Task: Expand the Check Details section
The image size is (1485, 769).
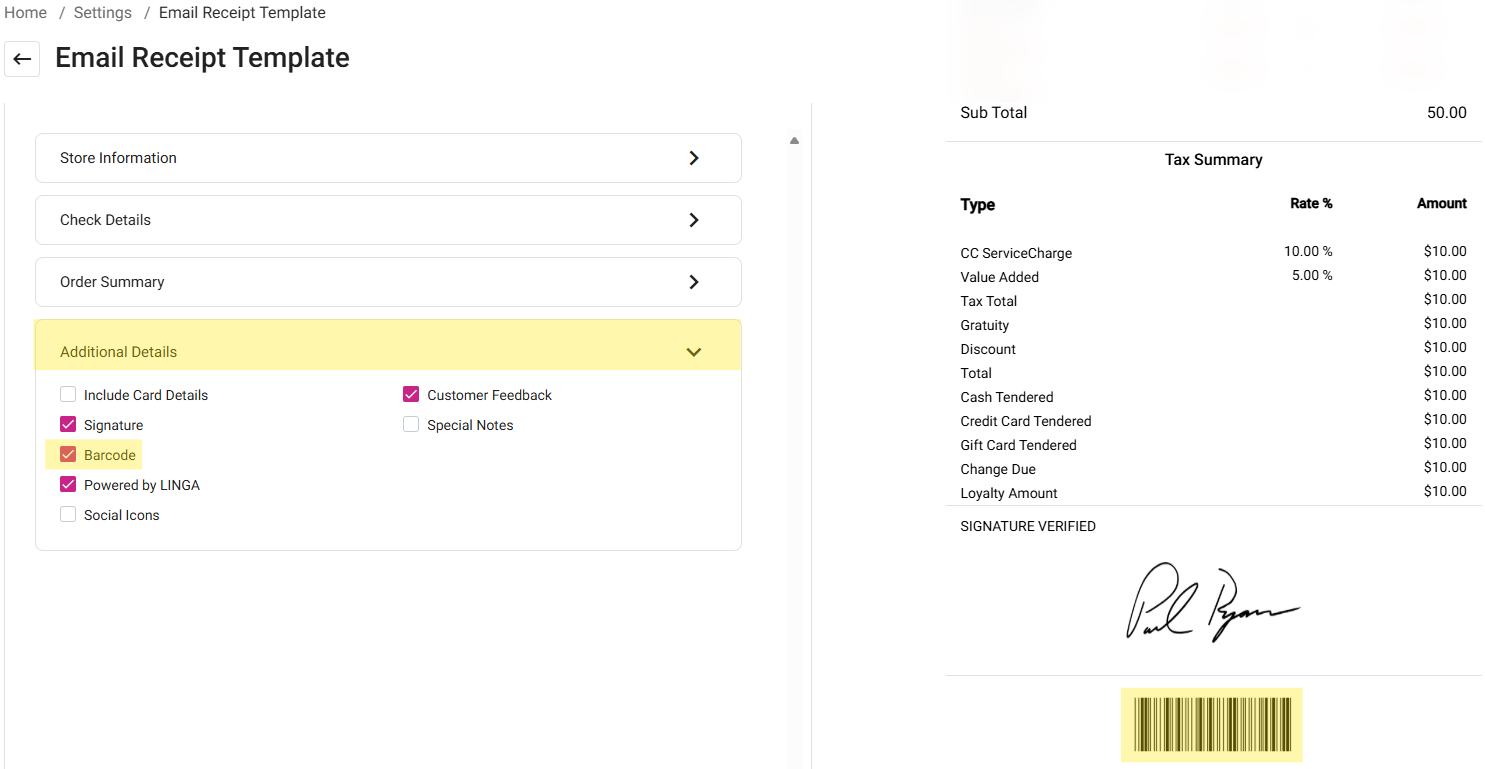Action: [387, 220]
